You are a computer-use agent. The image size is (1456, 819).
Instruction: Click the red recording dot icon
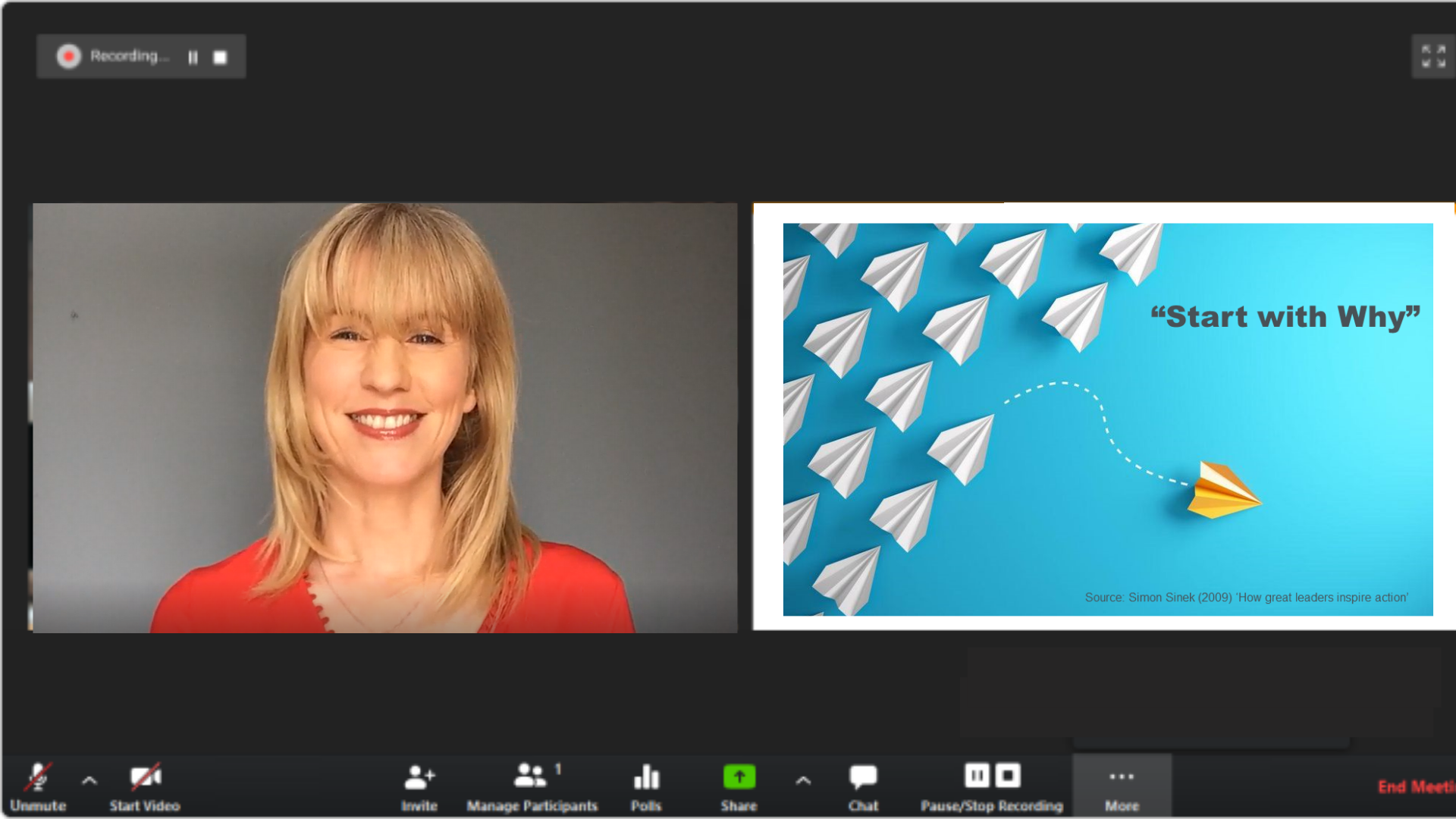click(x=69, y=56)
